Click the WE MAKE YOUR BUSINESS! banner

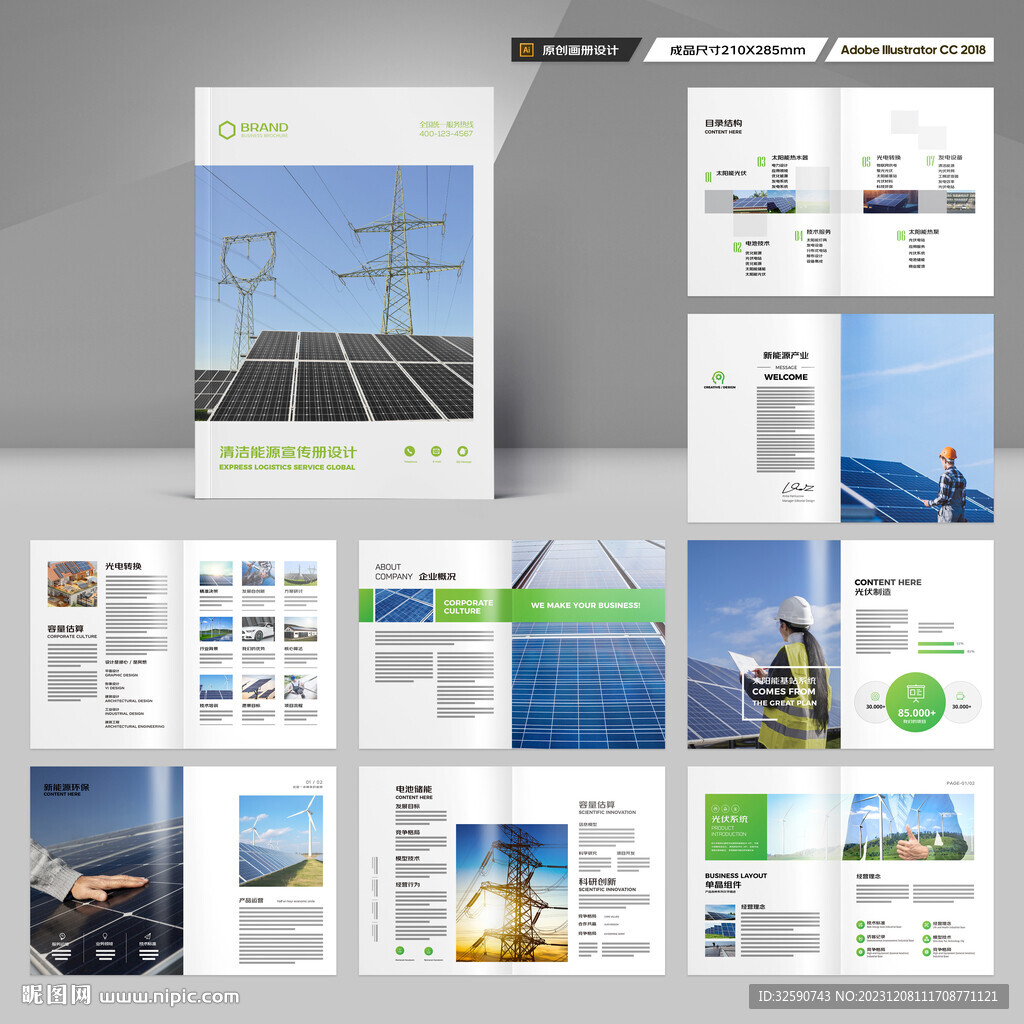(x=588, y=605)
